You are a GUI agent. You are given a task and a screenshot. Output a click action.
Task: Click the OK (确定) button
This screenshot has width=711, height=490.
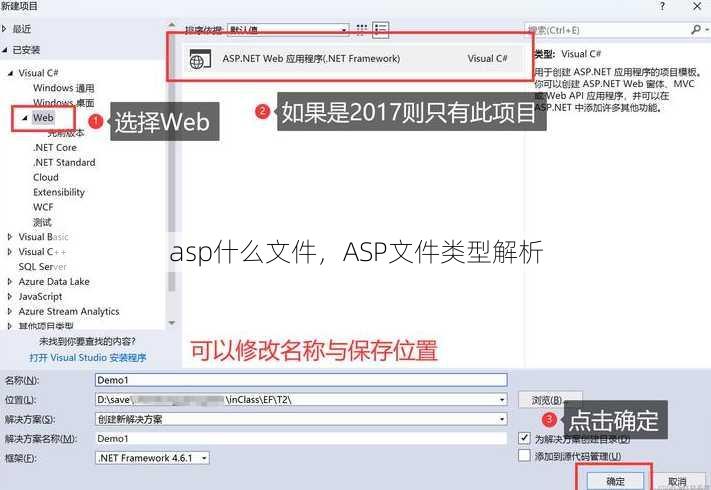click(x=615, y=481)
